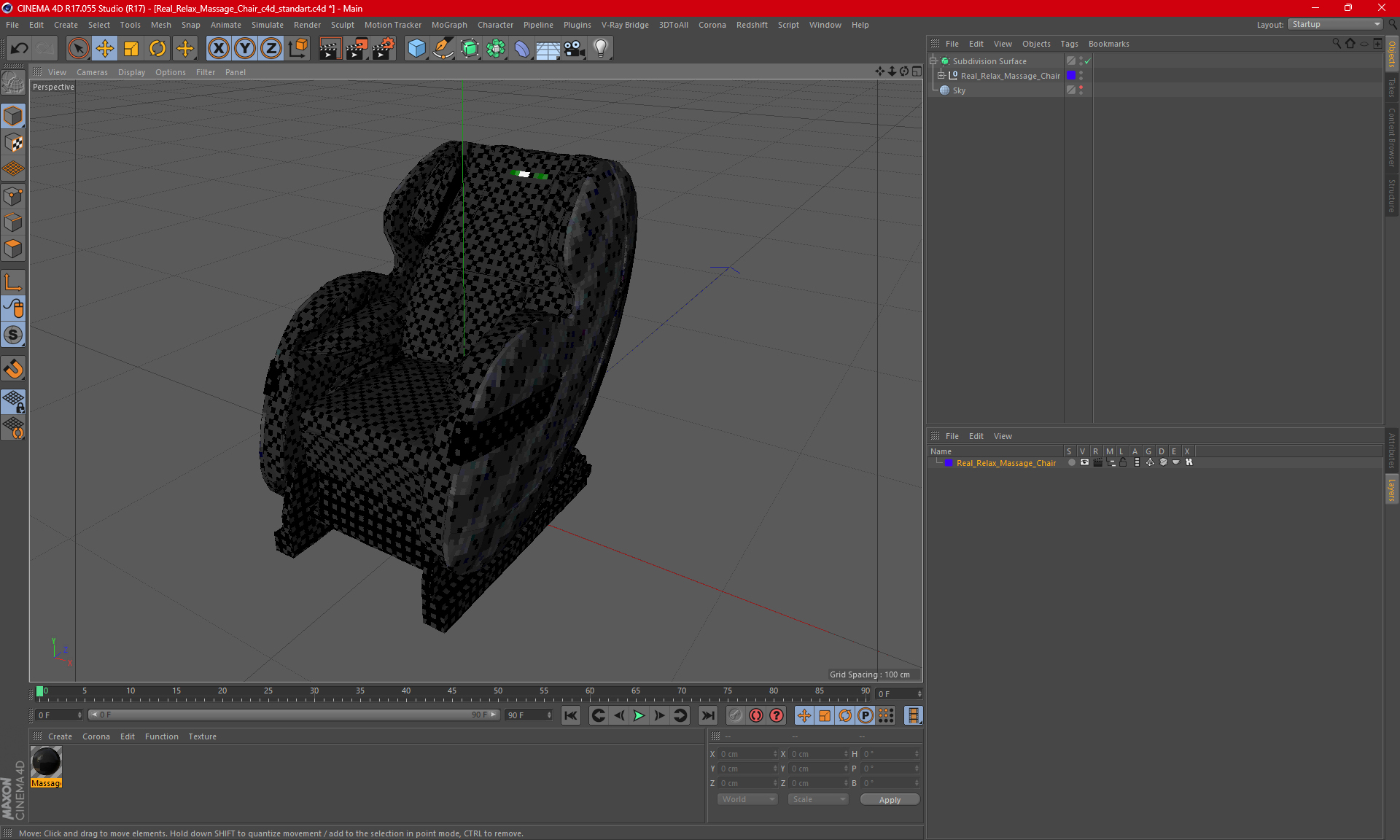Click the Undo arrow icon
Screen dimensions: 1400x840
coord(20,49)
